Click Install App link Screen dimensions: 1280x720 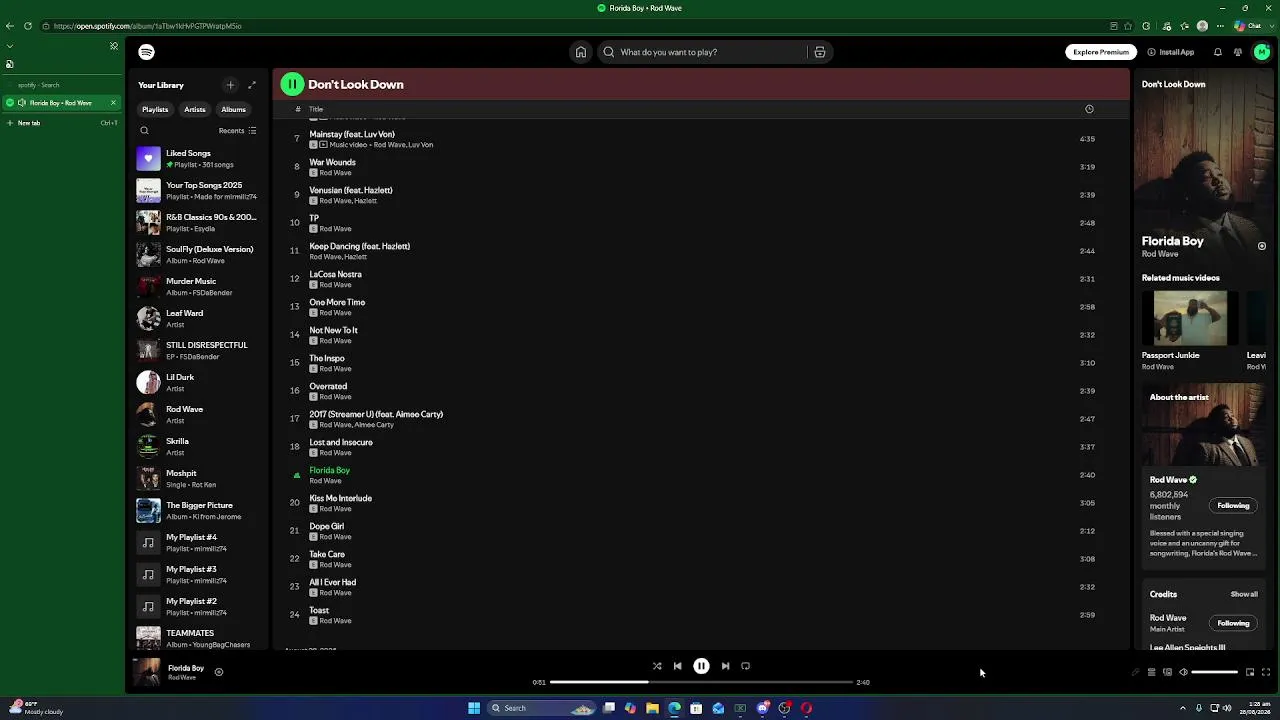[x=1171, y=52]
